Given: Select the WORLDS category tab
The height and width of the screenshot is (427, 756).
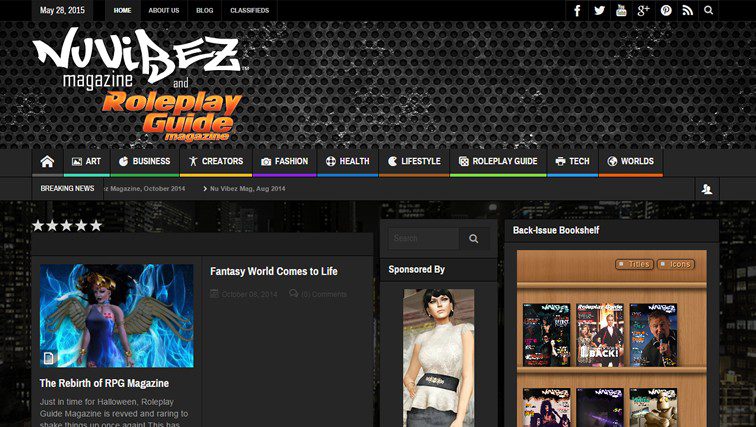Looking at the screenshot, I should point(631,161).
